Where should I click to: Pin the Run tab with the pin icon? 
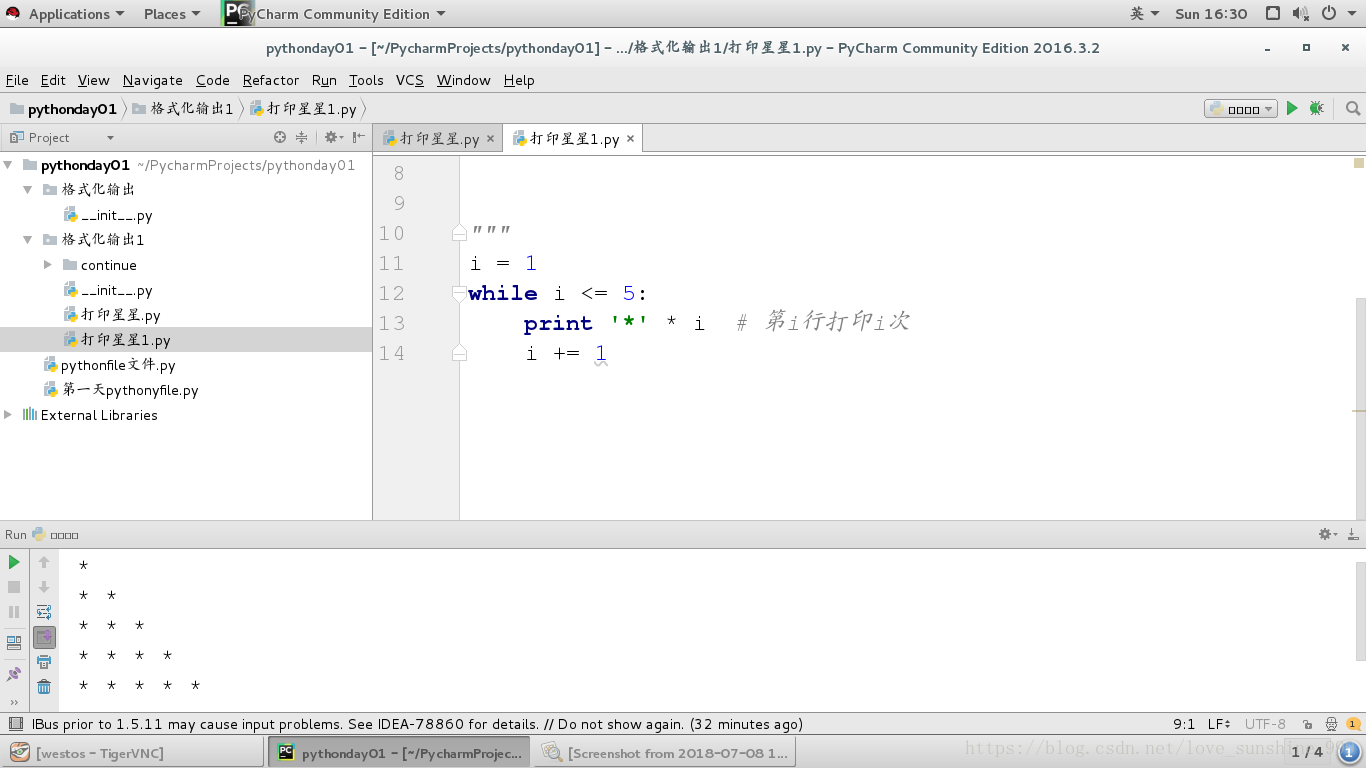[14, 675]
